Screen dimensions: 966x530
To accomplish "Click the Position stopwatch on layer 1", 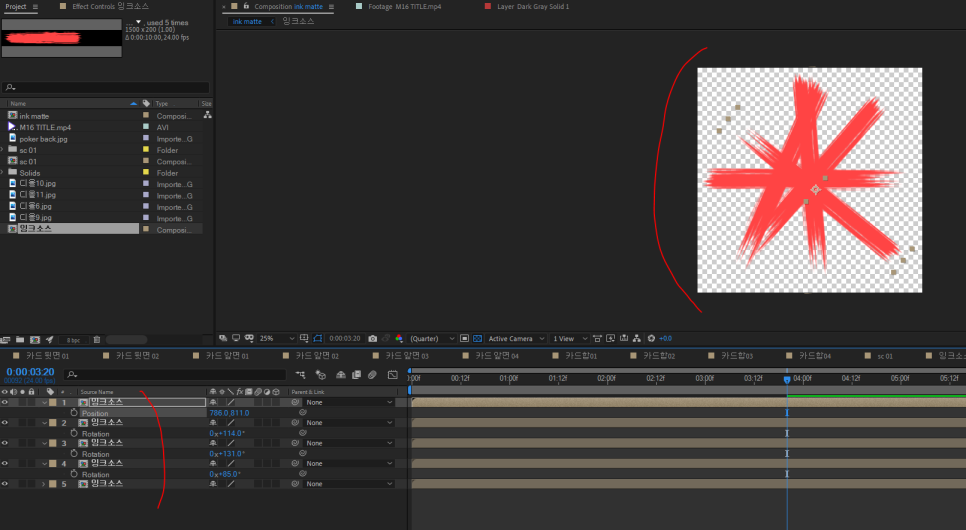I will pyautogui.click(x=74, y=412).
